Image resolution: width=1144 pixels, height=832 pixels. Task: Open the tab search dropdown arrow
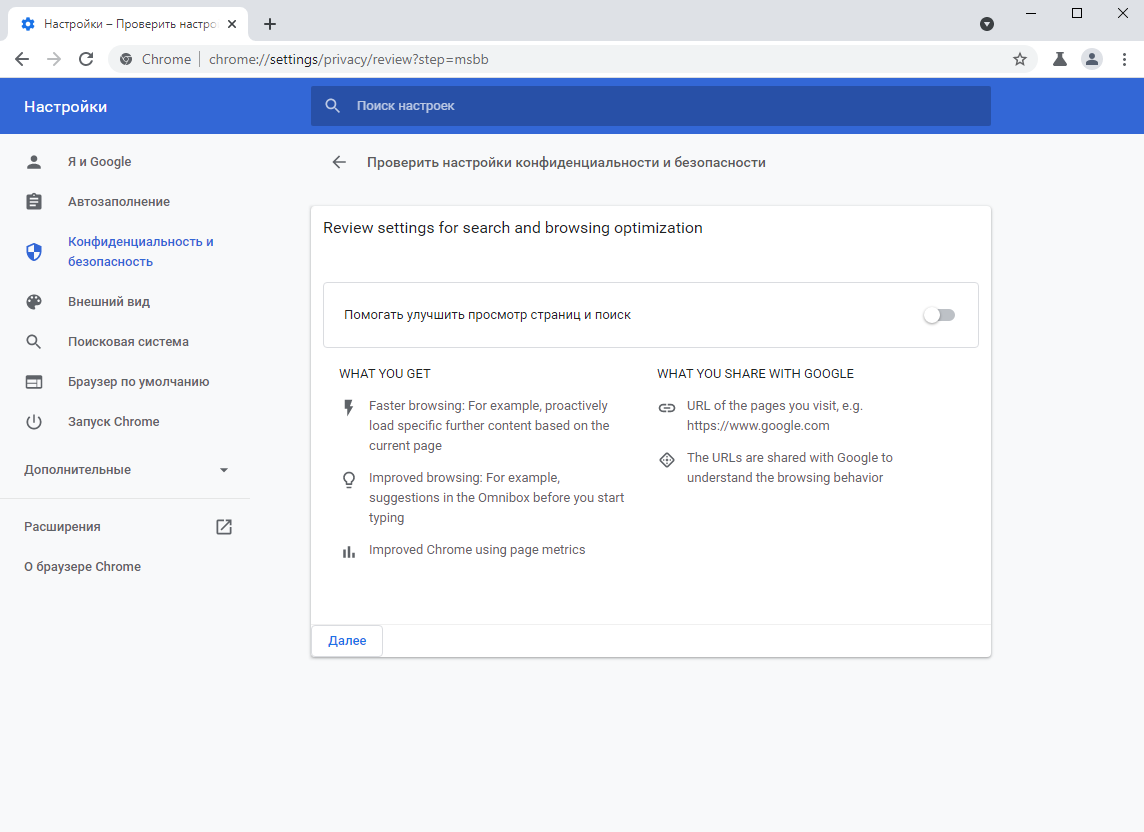[x=987, y=24]
